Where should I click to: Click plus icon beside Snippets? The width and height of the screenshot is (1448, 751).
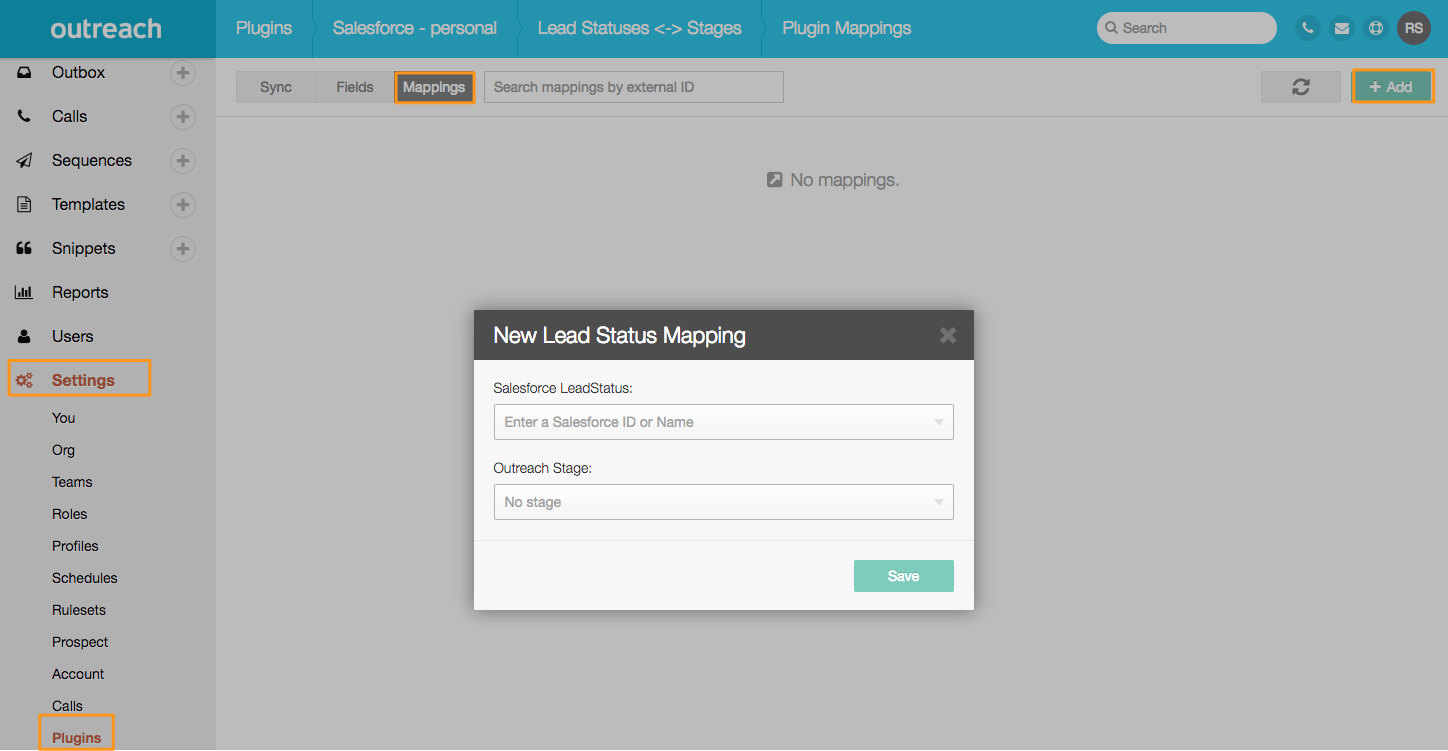click(x=182, y=248)
